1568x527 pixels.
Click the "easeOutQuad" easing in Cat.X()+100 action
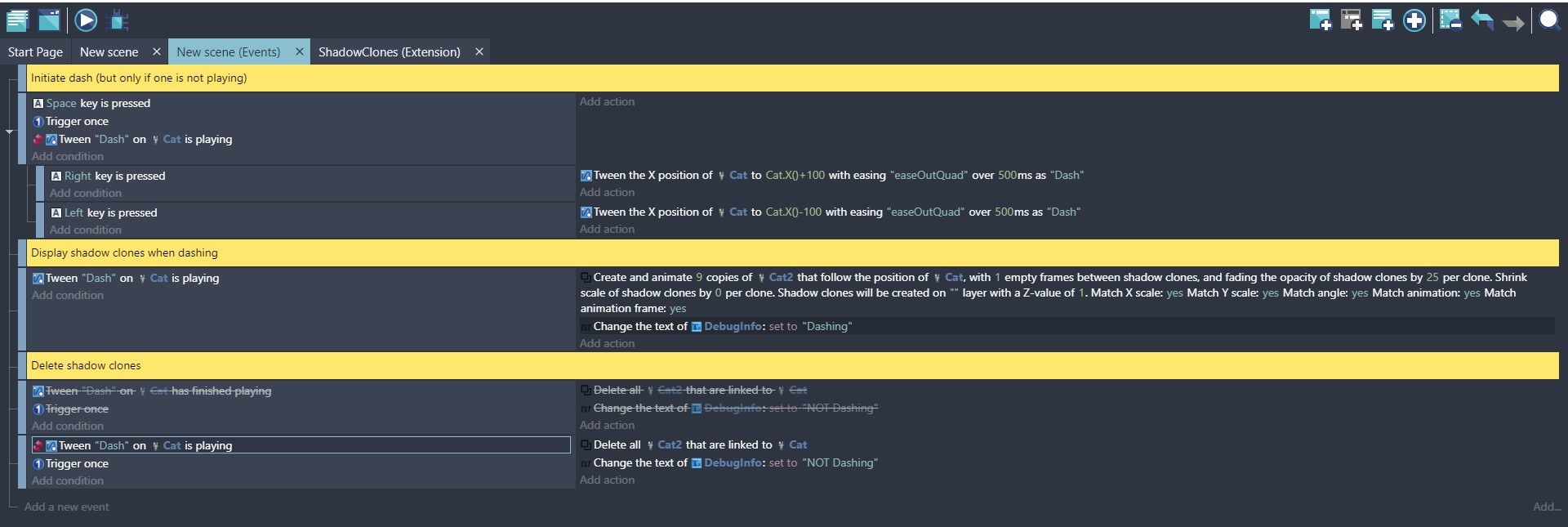click(x=929, y=175)
